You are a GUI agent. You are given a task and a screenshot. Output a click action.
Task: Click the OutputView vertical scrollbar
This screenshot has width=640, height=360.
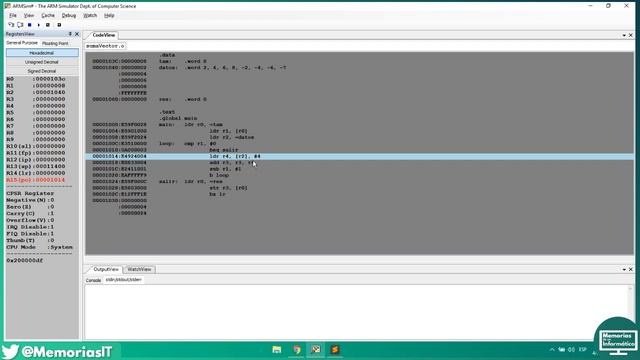tap(630, 312)
